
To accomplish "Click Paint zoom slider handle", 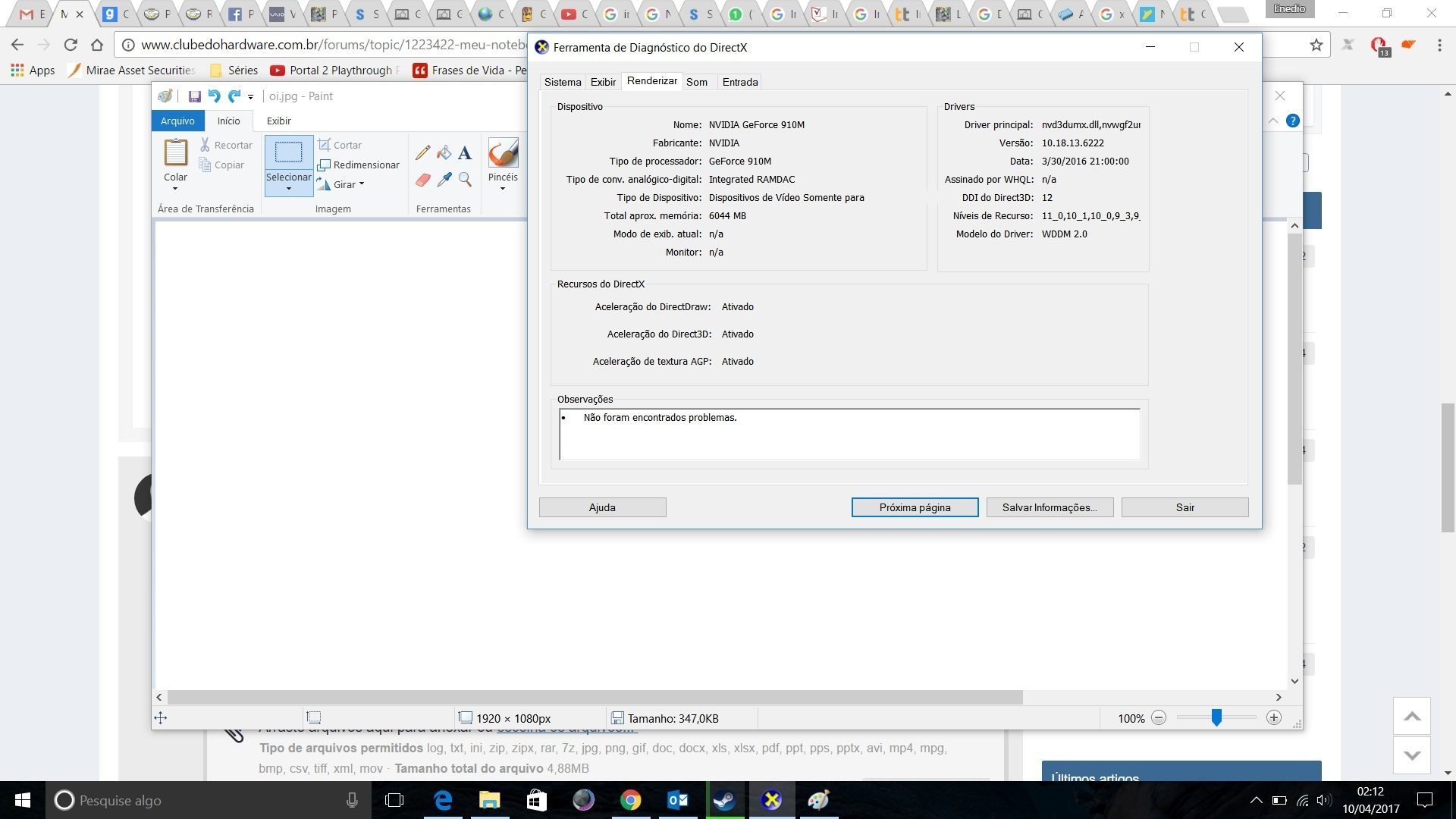I will [x=1216, y=717].
